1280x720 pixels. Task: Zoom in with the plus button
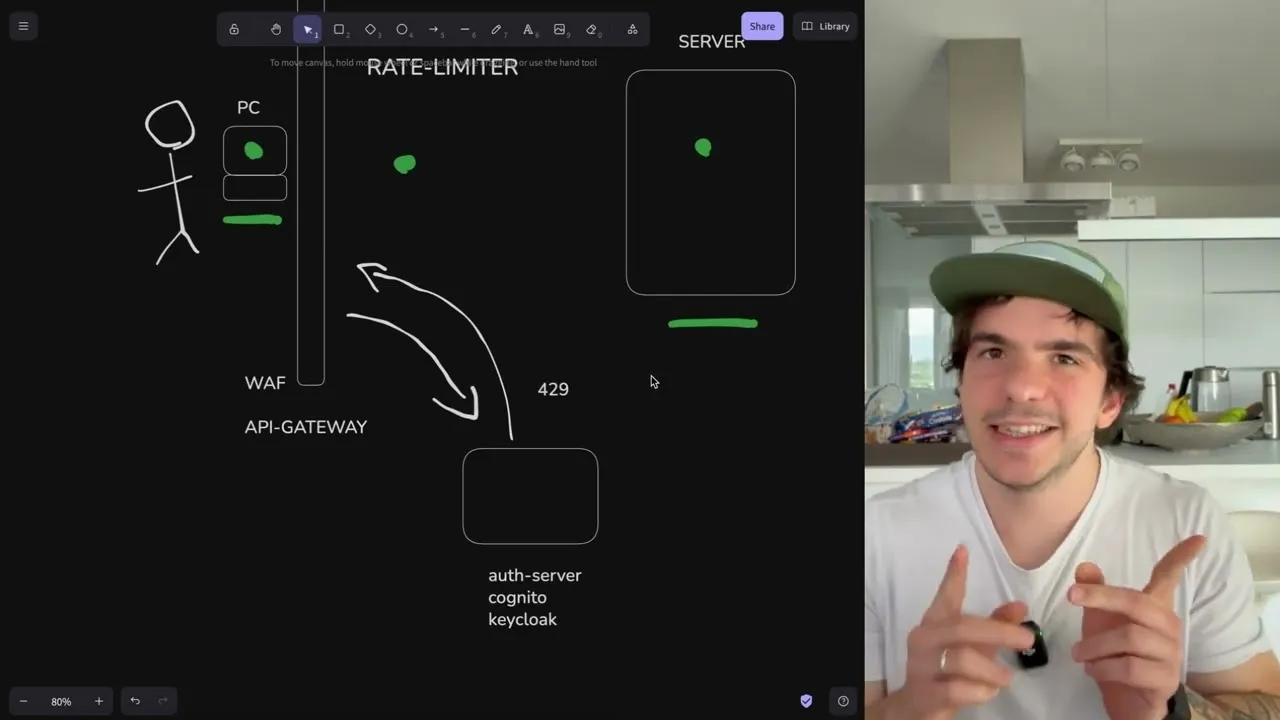98,701
